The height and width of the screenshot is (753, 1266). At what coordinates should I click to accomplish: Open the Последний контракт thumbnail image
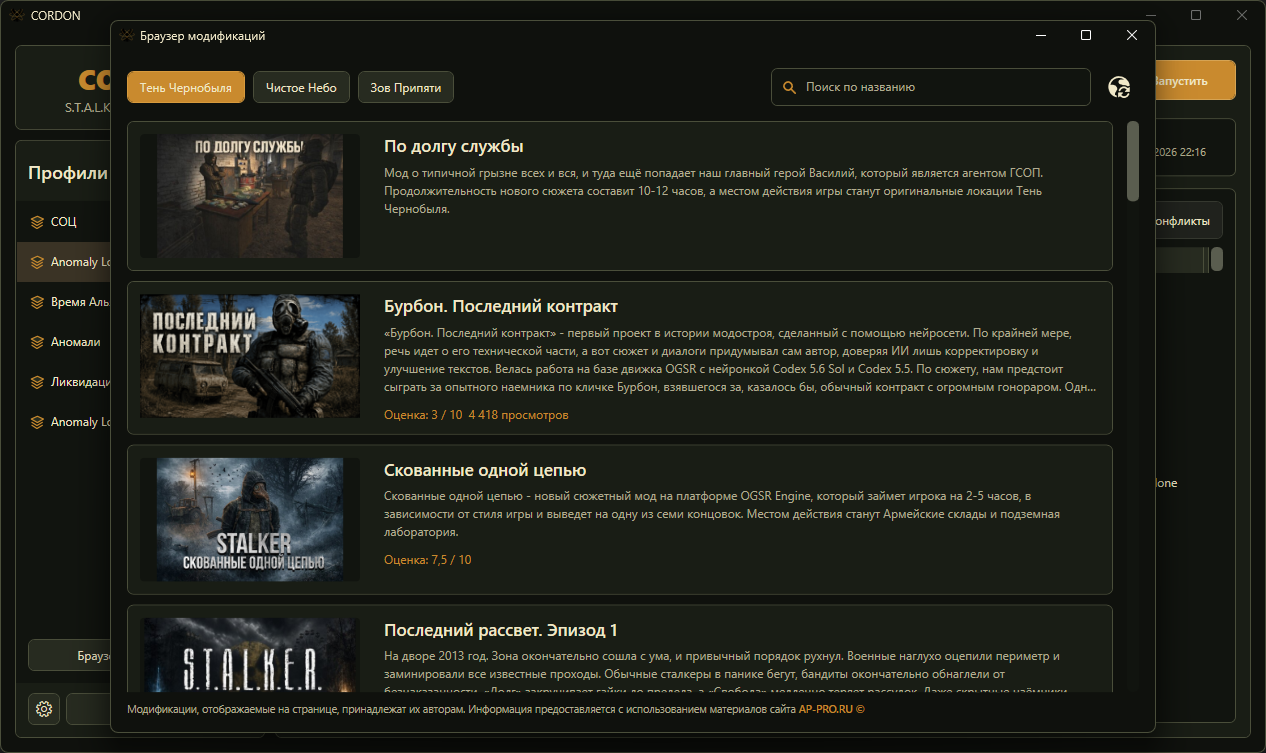point(250,356)
